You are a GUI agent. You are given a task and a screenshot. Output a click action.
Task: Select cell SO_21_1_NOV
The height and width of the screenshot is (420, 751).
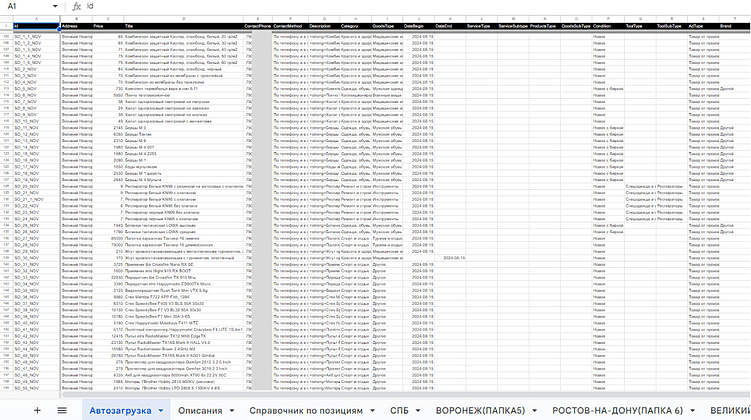pos(36,199)
